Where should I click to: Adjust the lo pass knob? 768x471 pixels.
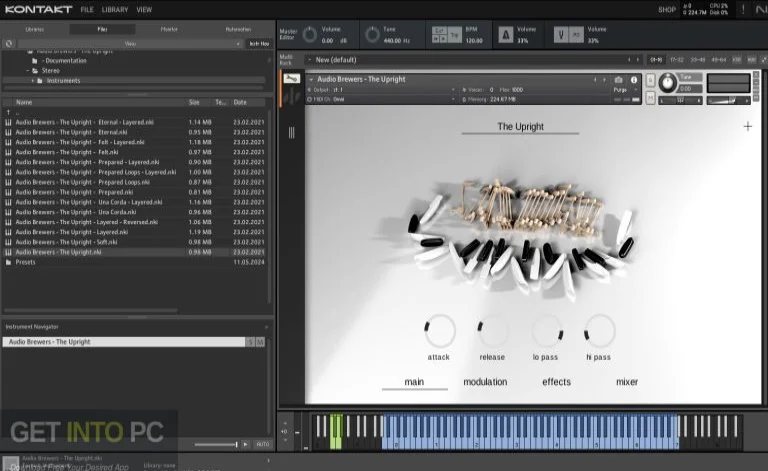547,330
